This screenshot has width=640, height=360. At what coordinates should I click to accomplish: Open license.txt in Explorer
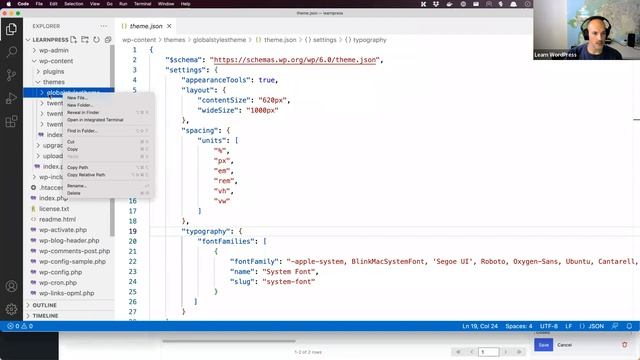coord(54,209)
